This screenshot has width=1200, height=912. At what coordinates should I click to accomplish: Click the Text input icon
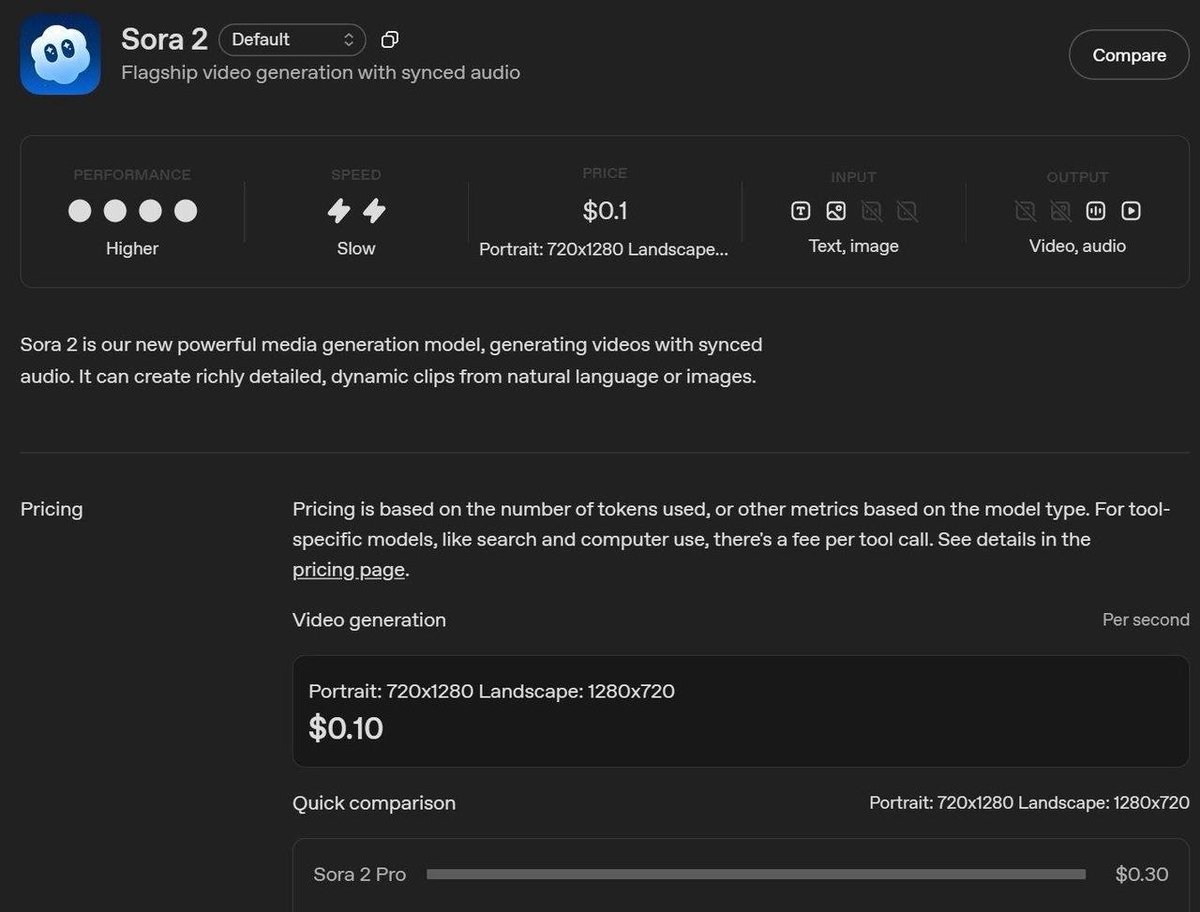[800, 211]
